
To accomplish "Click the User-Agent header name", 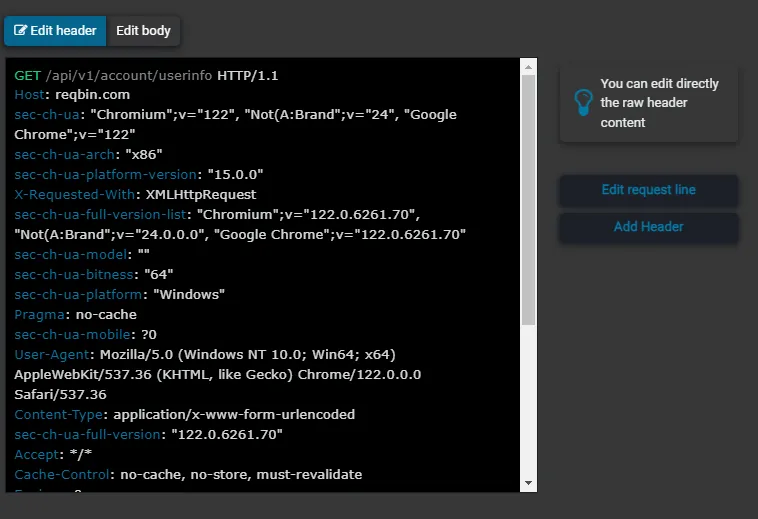I will pyautogui.click(x=52, y=355).
